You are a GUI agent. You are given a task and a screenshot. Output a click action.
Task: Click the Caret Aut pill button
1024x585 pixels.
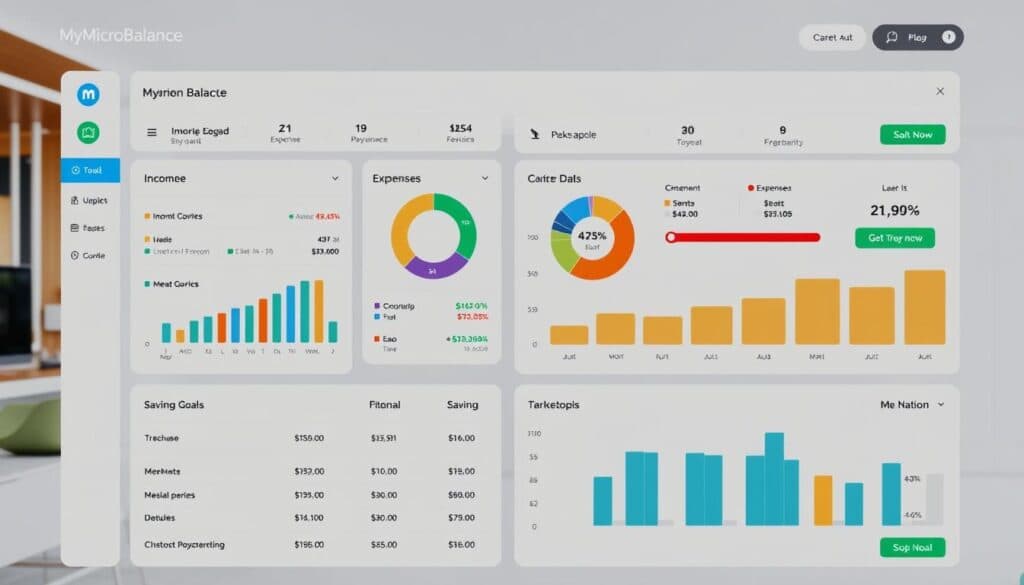(833, 37)
